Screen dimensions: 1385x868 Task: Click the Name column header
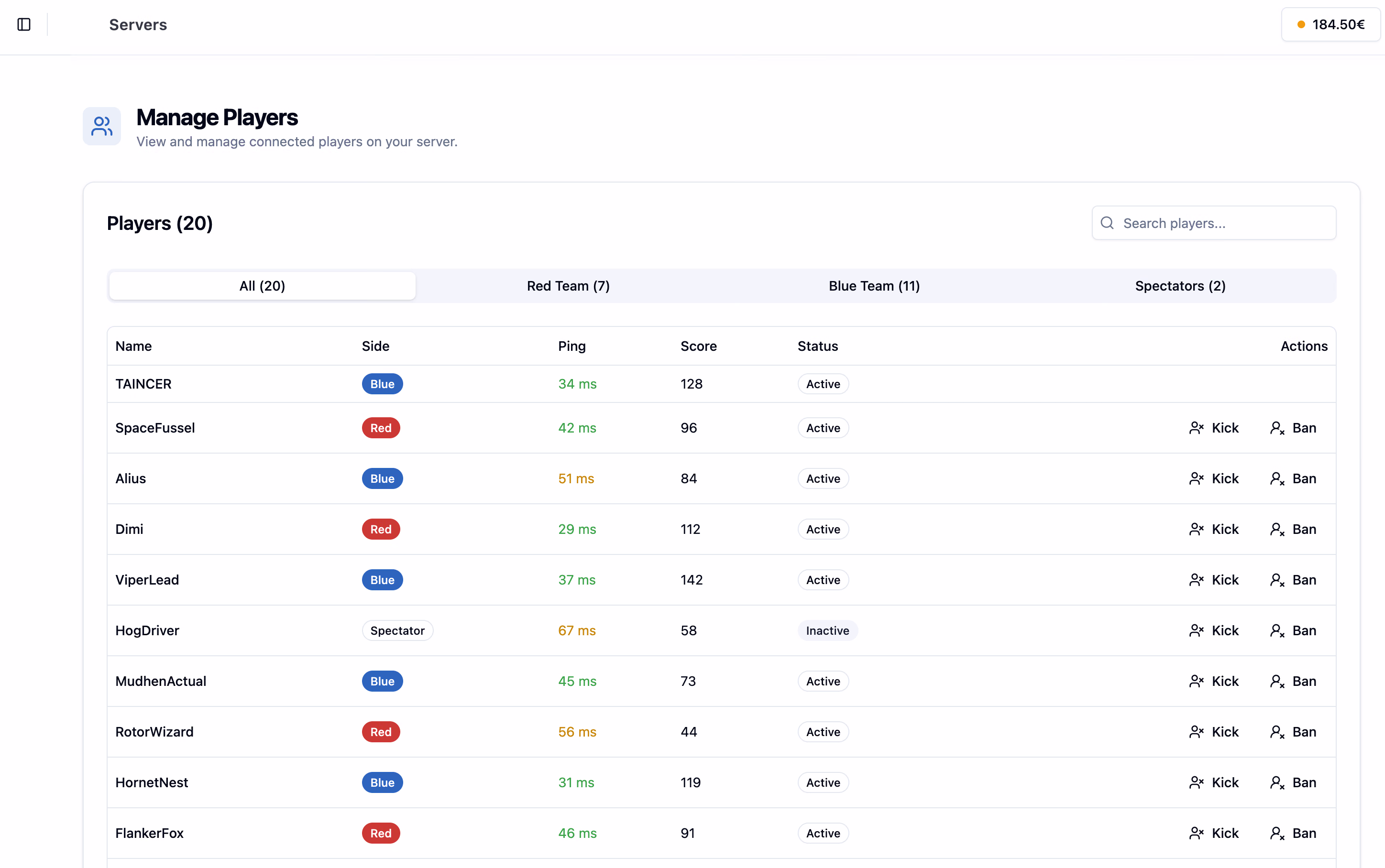133,346
